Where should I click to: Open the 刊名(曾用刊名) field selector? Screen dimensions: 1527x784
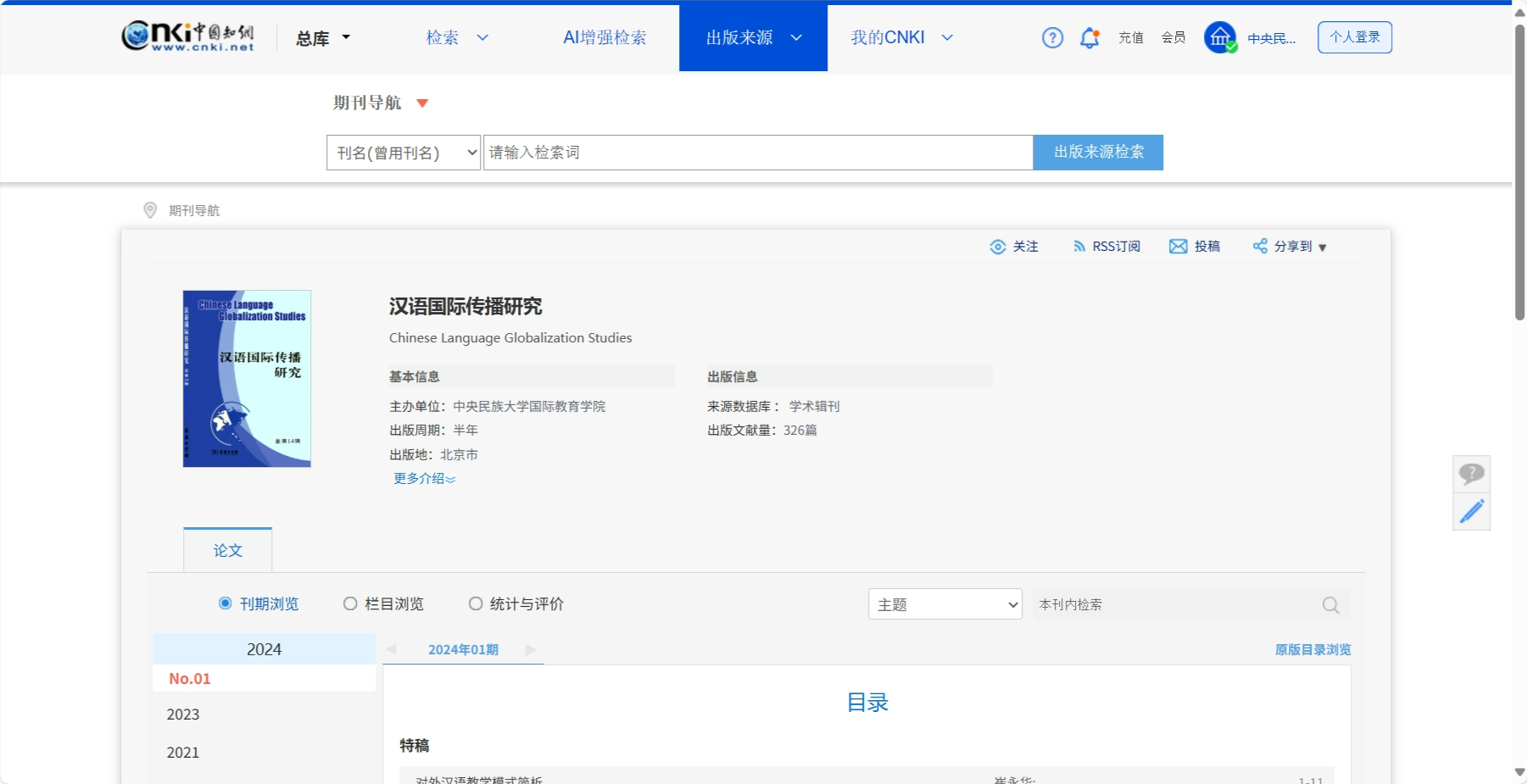click(404, 153)
